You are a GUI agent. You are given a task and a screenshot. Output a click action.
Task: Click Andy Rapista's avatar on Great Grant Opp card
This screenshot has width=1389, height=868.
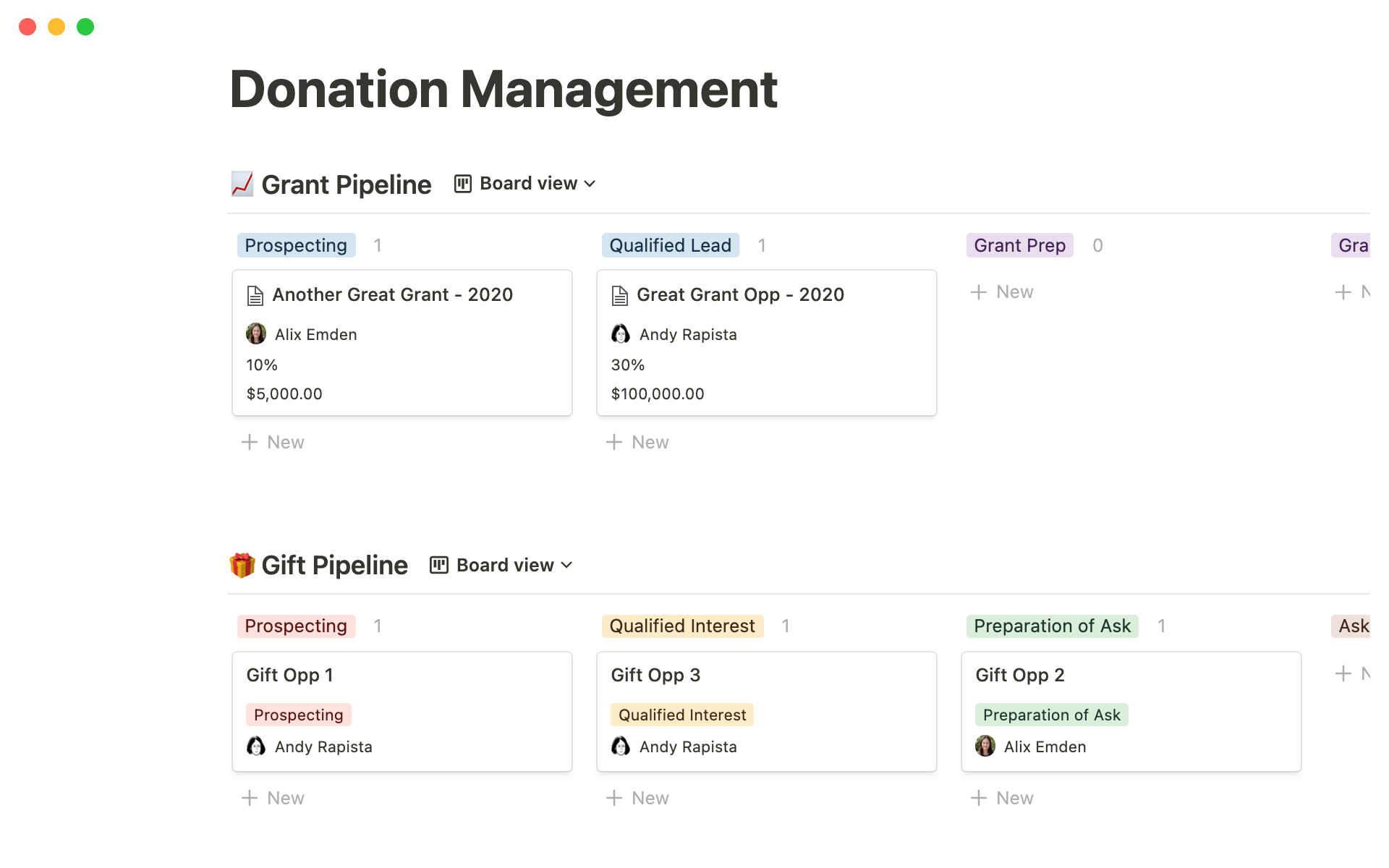621,334
